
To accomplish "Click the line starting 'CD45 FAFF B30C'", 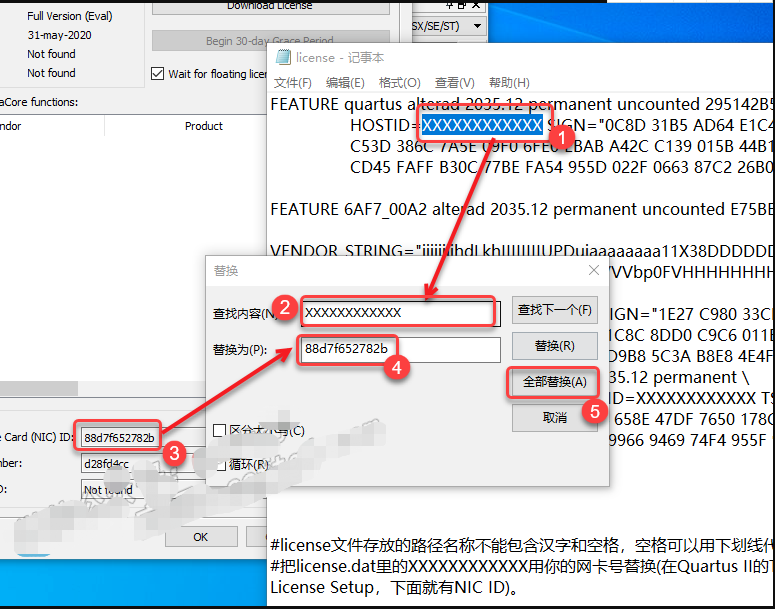I will click(561, 167).
